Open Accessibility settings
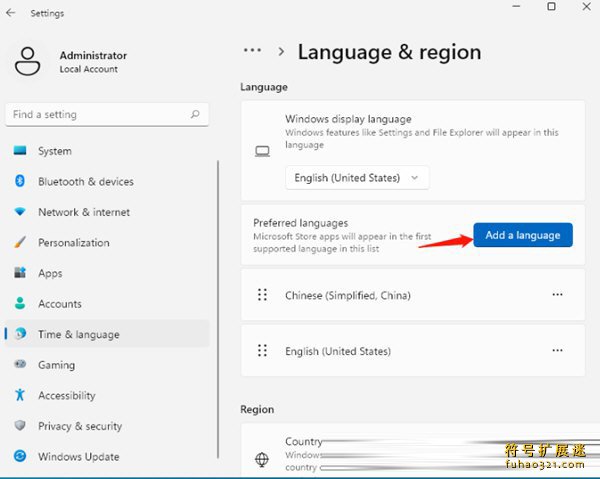 (x=66, y=396)
